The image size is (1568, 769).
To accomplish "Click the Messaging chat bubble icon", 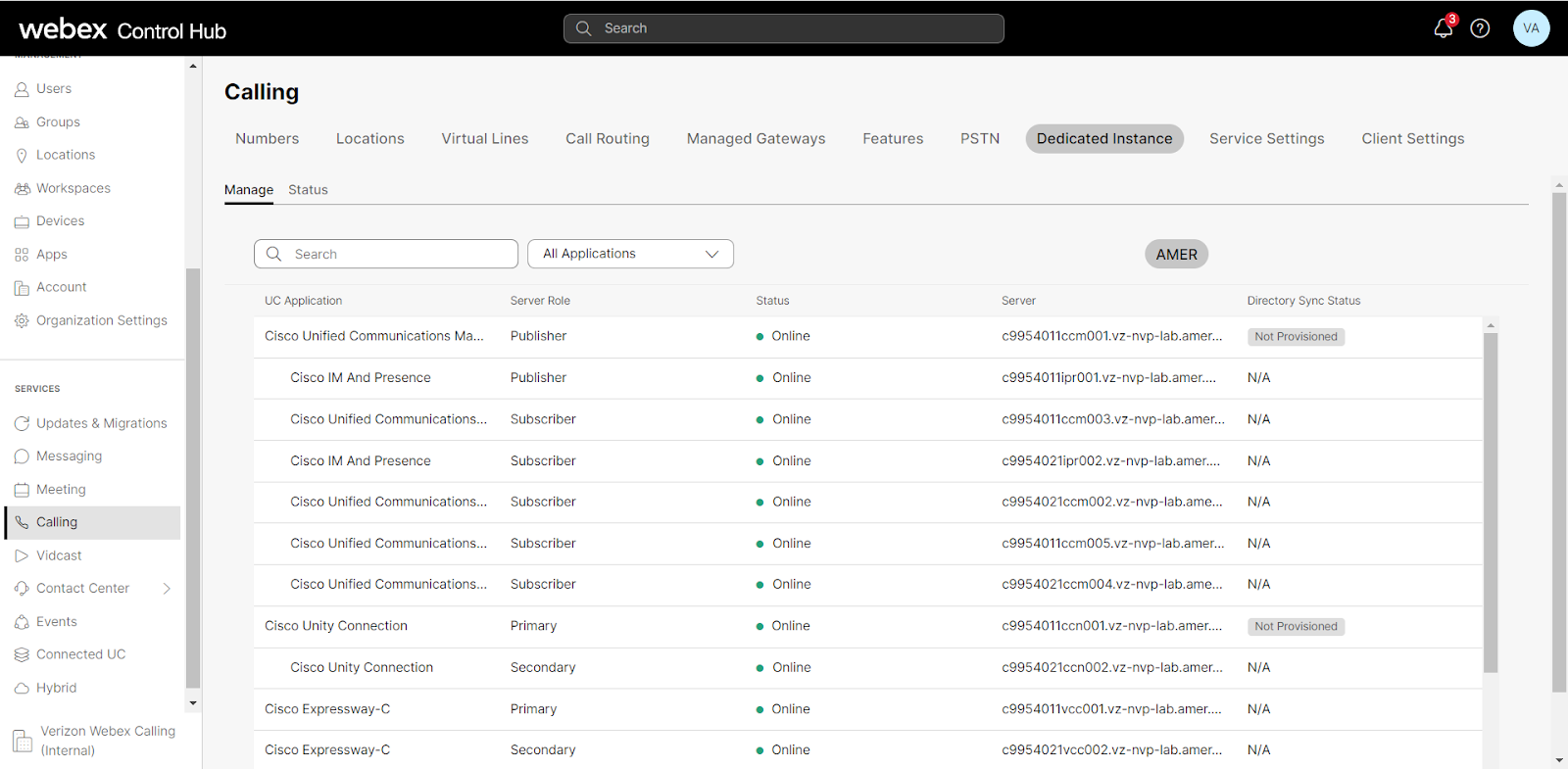I will 22,457.
